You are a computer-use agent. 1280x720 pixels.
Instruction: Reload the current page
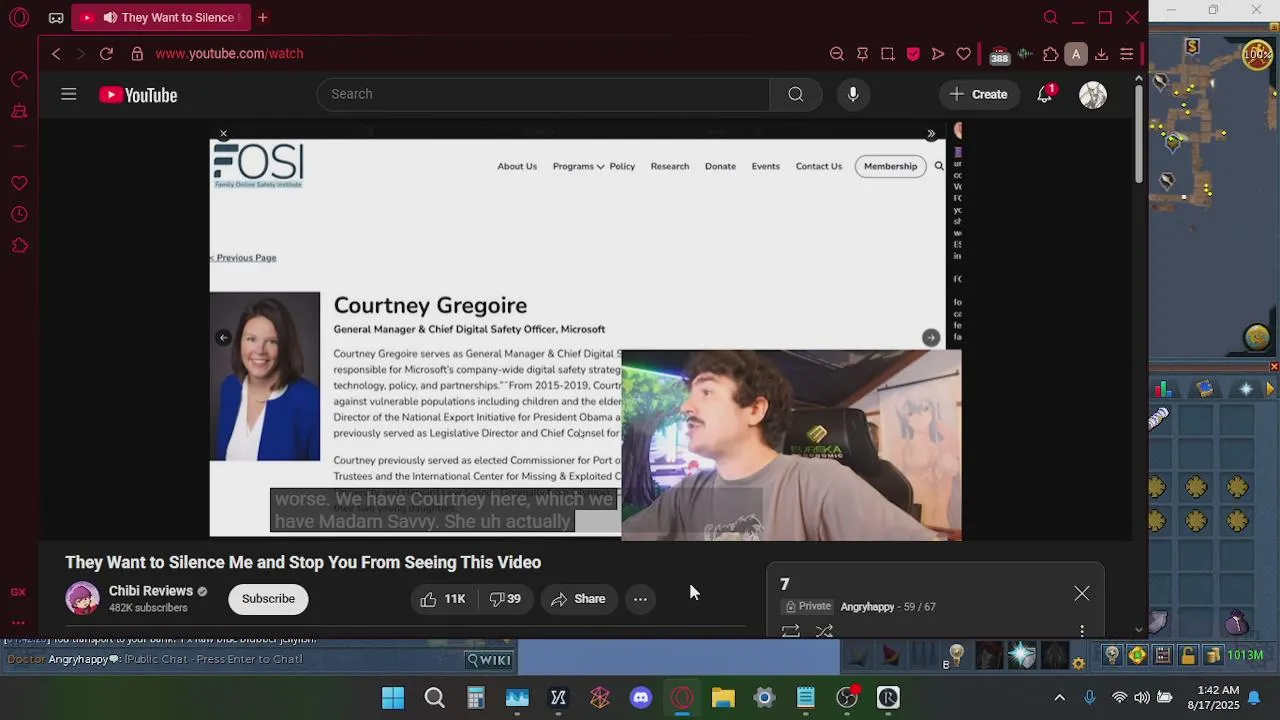tap(106, 54)
